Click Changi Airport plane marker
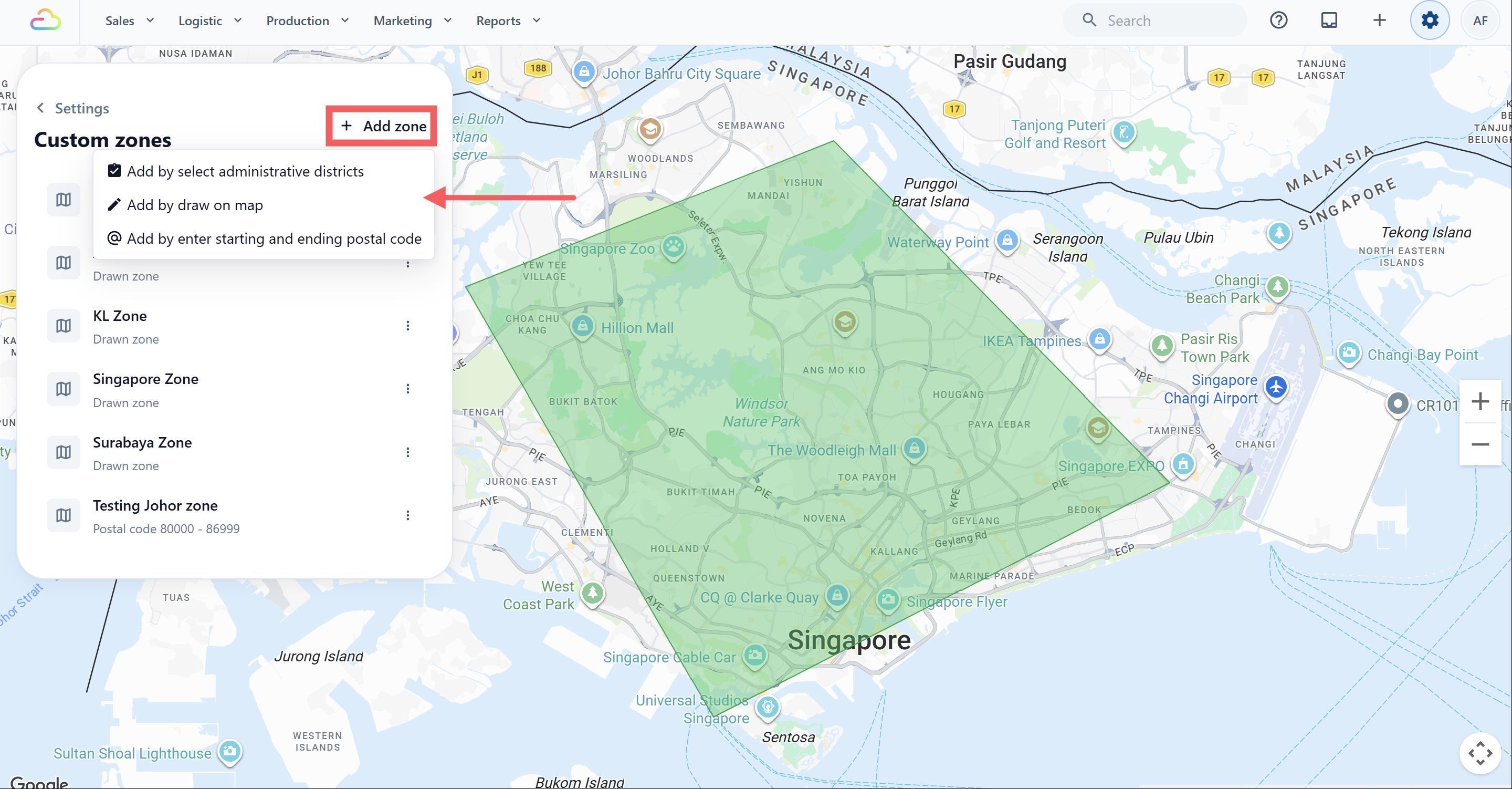Screen dimensions: 1512x789 (1276, 388)
